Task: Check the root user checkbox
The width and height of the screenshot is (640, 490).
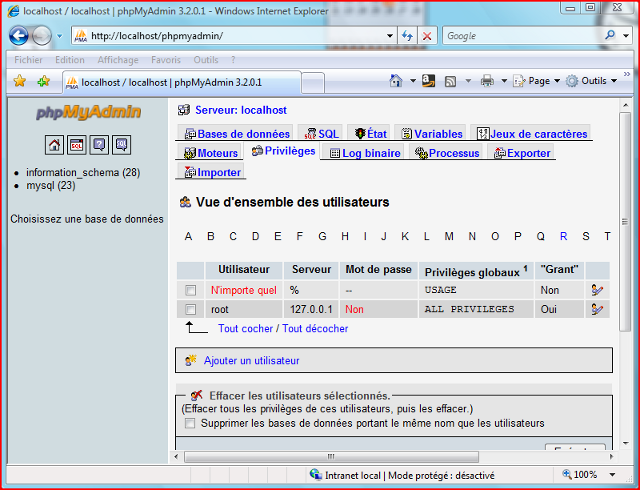Action: tap(190, 310)
